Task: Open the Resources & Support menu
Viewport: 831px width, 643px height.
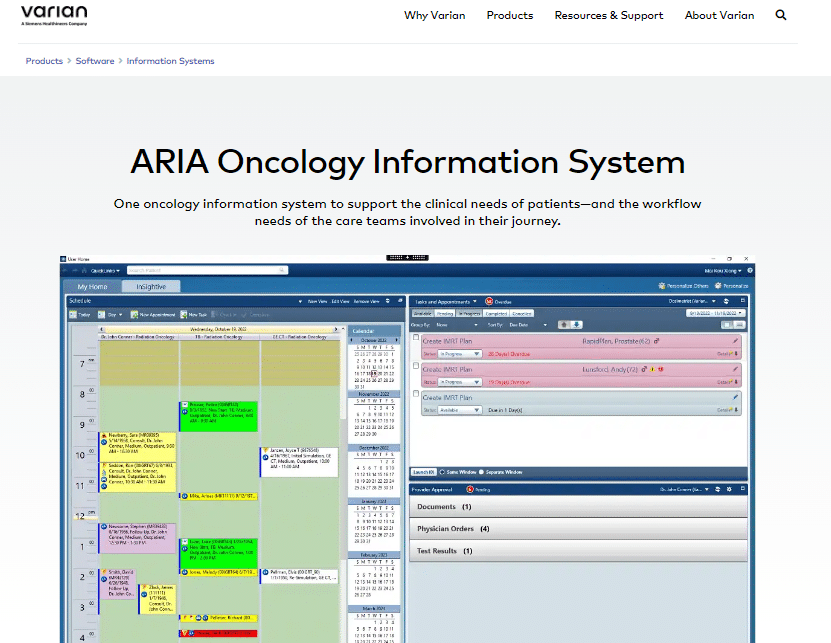Action: click(609, 15)
